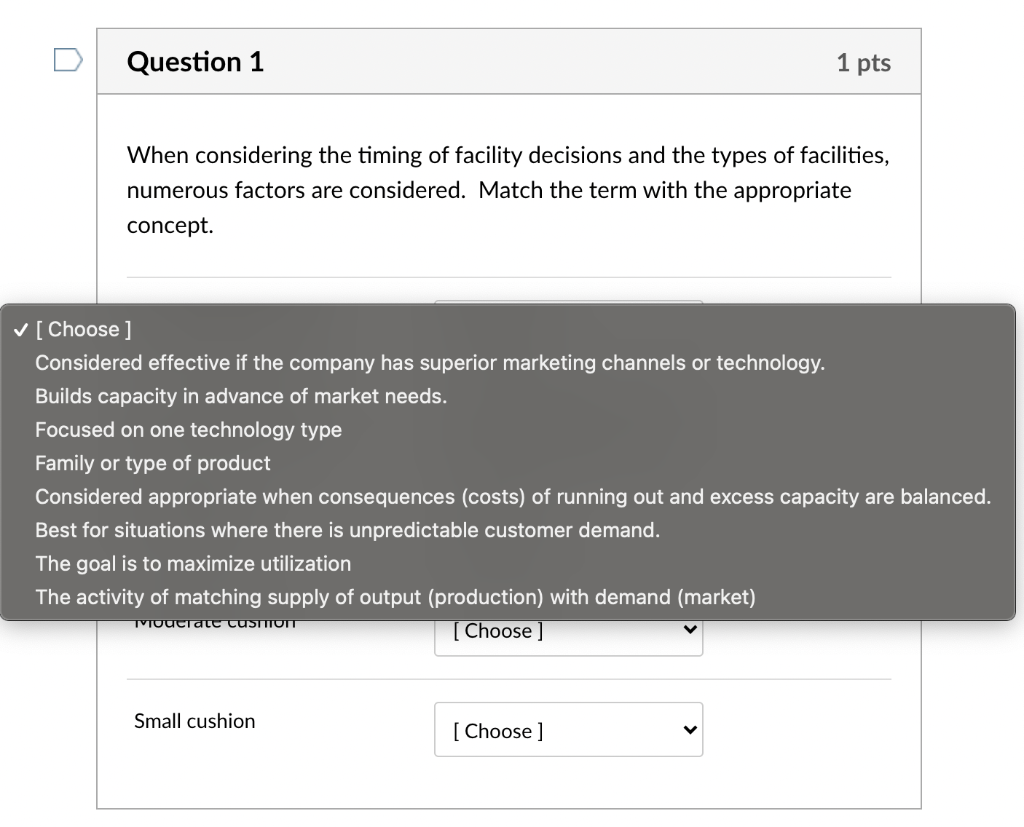This screenshot has height=827, width=1024.
Task: Click the 'Question 1' heading
Action: (x=195, y=62)
